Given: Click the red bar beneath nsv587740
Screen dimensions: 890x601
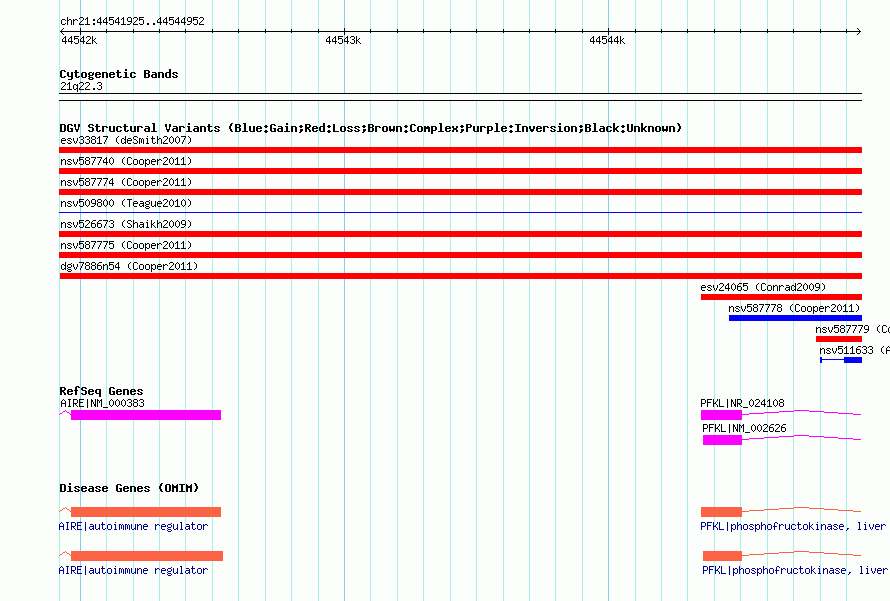Looking at the screenshot, I should click(x=460, y=171).
